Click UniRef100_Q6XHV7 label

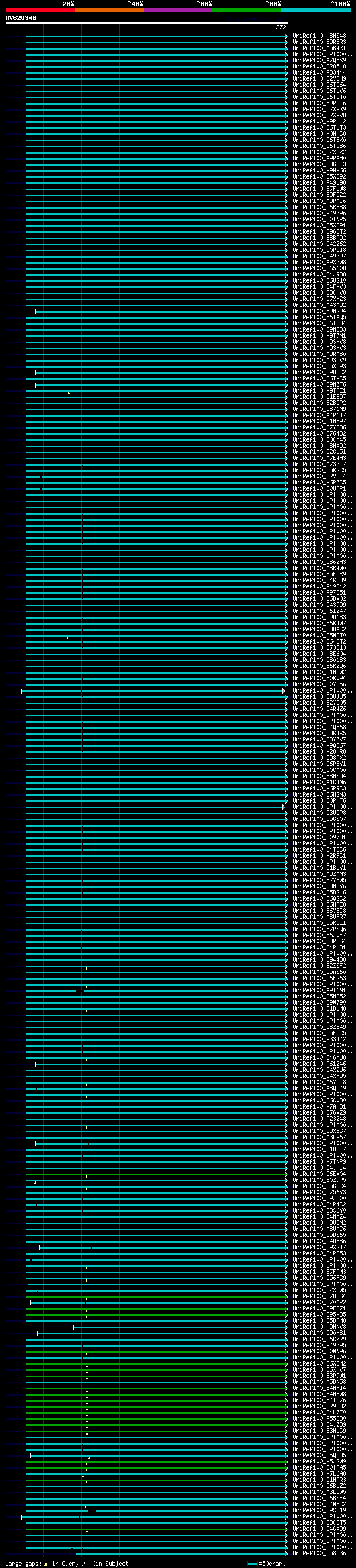[319, 1369]
